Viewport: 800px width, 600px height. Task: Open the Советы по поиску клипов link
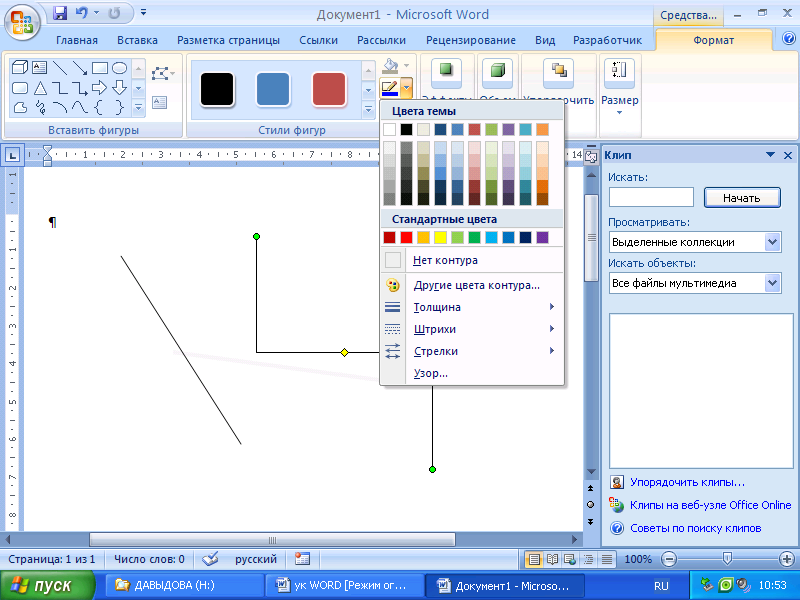pyautogui.click(x=695, y=528)
